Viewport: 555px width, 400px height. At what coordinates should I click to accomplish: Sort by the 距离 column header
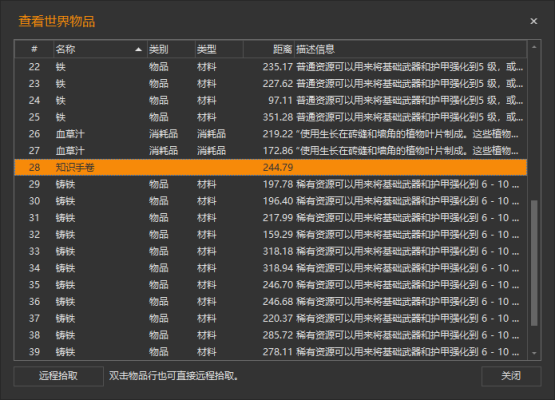click(269, 49)
